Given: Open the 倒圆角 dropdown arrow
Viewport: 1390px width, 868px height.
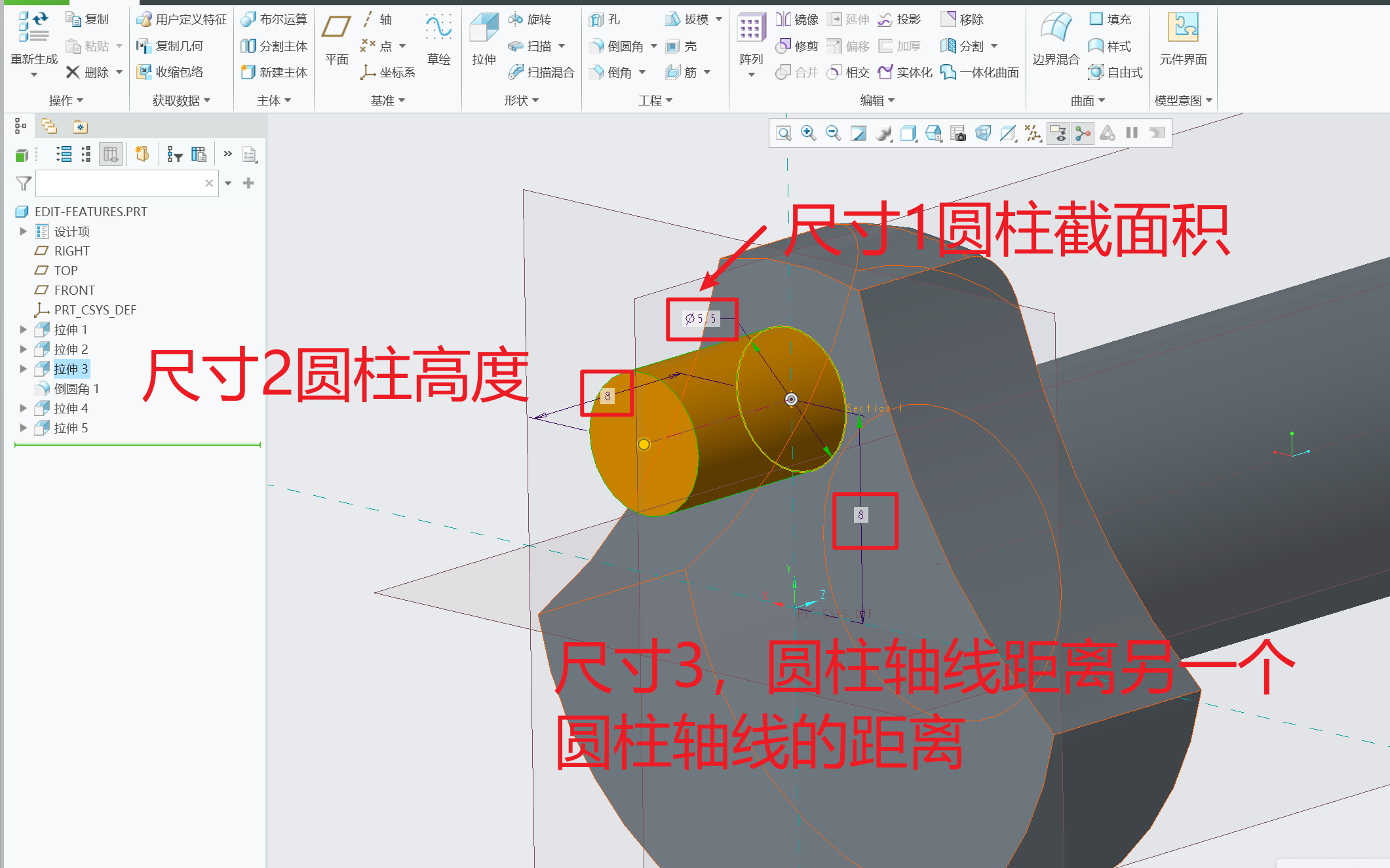Looking at the screenshot, I should [x=653, y=46].
